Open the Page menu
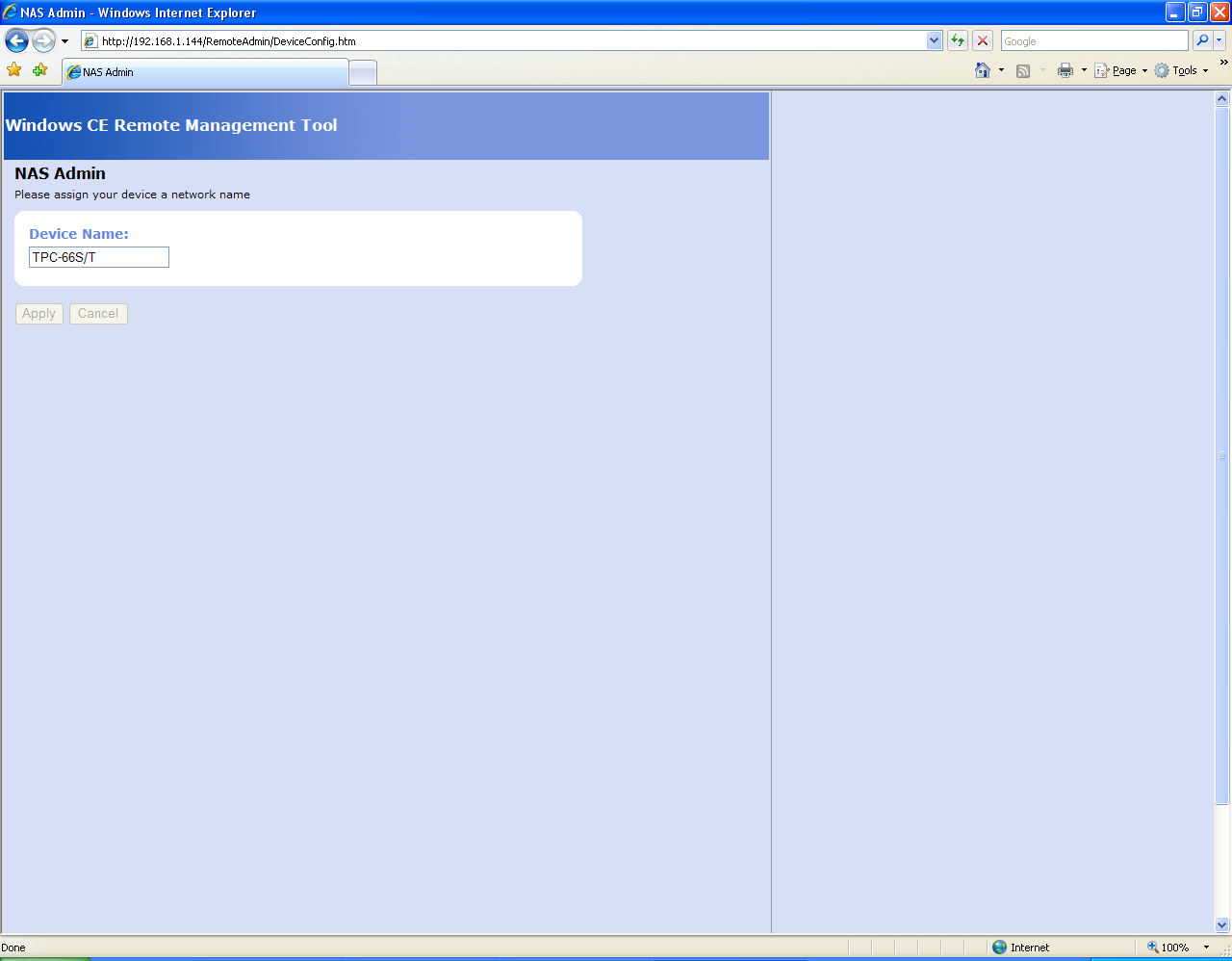This screenshot has width=1232, height=961. pos(1120,70)
